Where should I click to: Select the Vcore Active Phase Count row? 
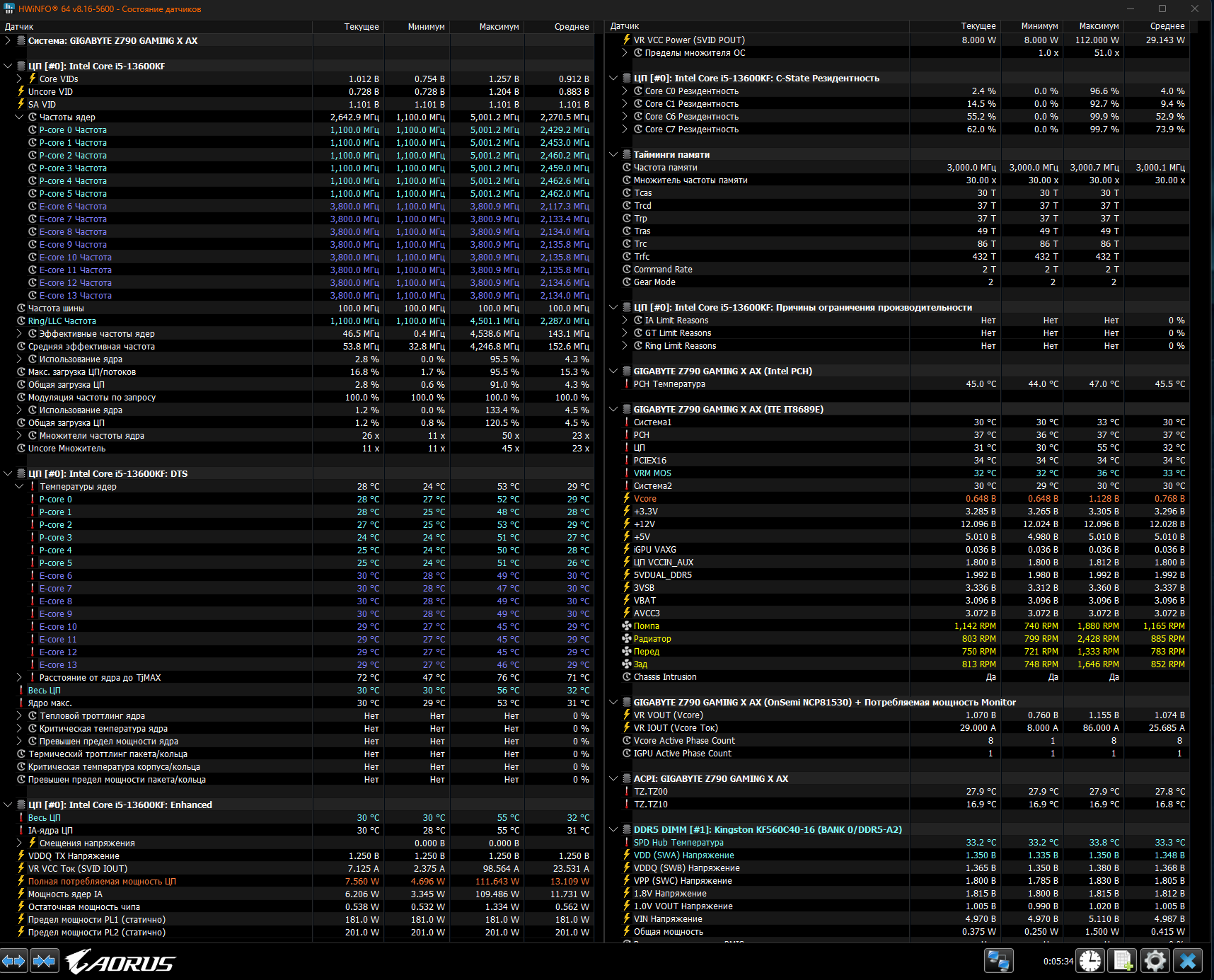[898, 740]
